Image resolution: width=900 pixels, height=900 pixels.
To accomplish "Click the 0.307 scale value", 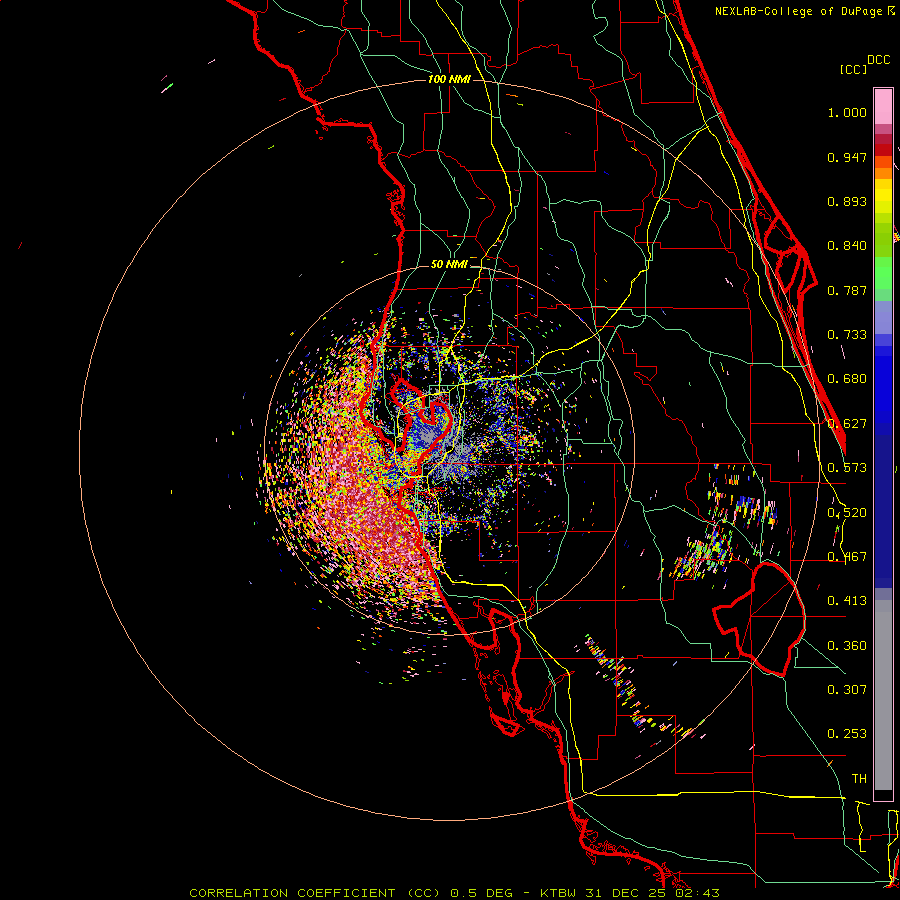I will point(847,689).
